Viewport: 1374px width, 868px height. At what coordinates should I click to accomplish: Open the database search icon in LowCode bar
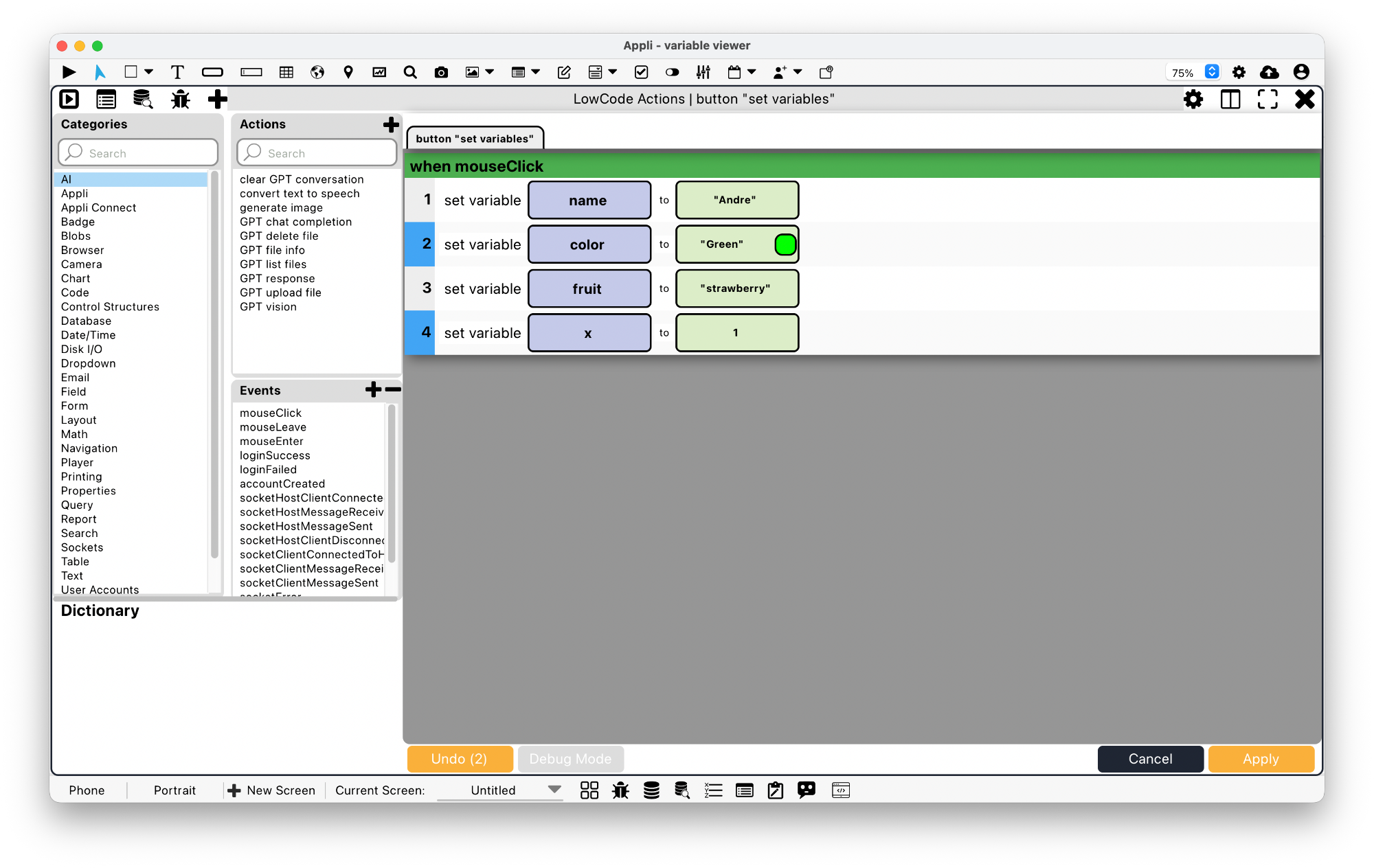point(142,100)
